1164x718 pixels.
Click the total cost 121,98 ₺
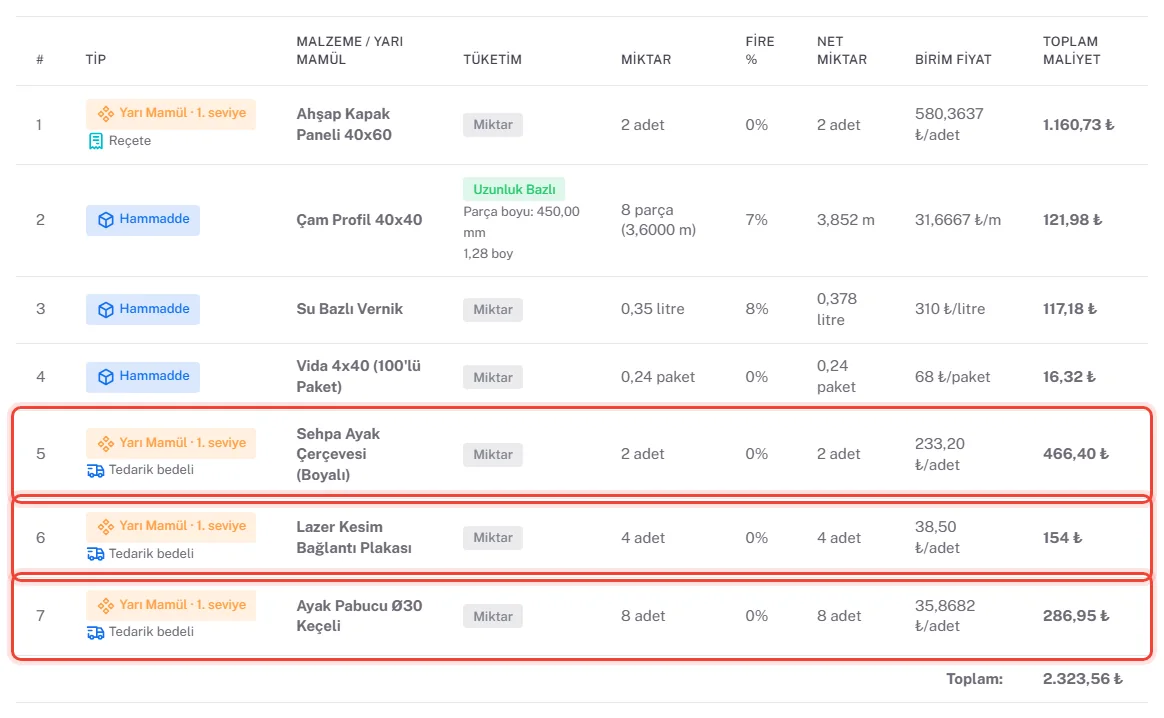click(1073, 220)
